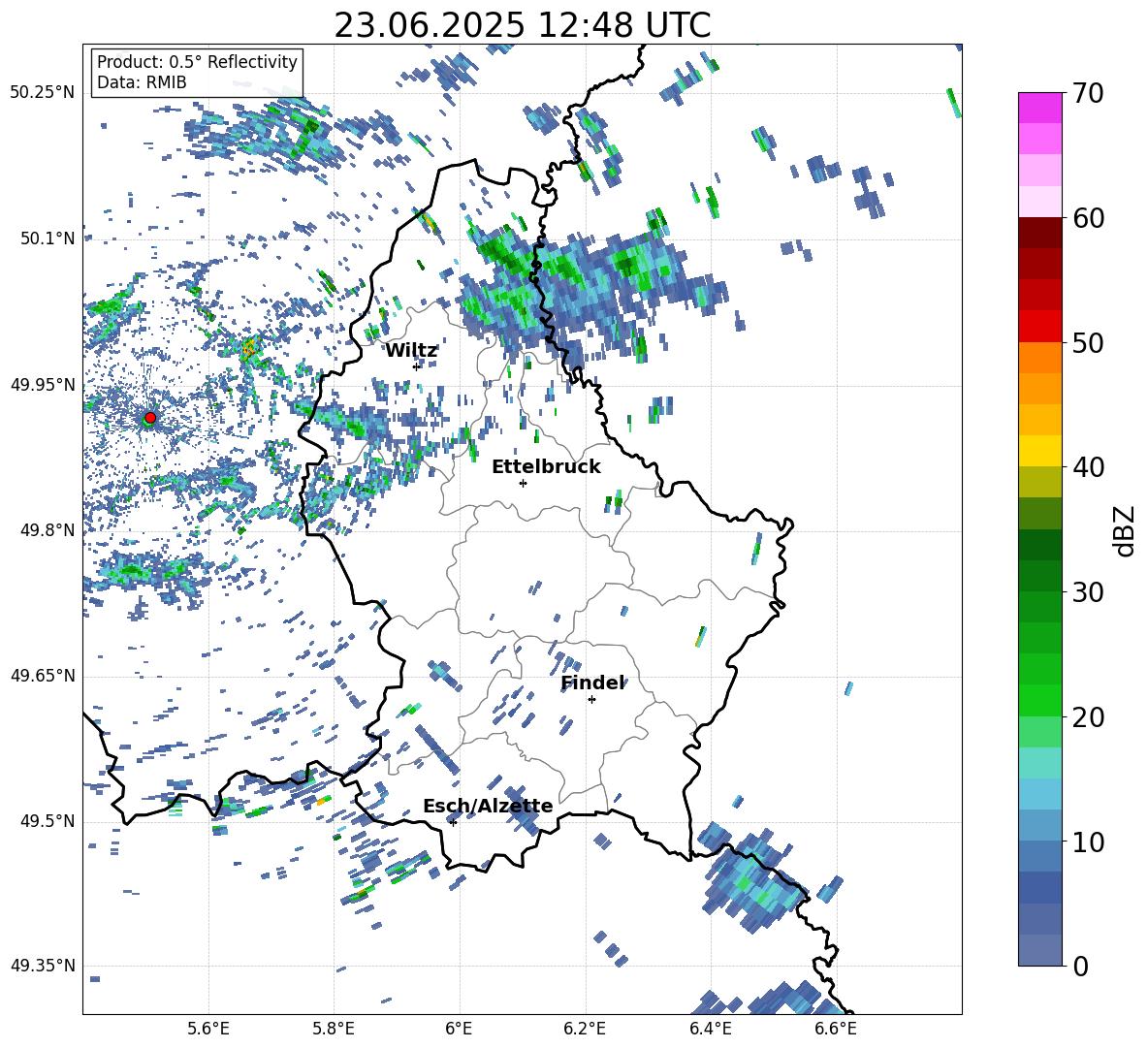This screenshot has height=1048, width=1148.
Task: Click the 49.35°N latitude label
Action: [x=43, y=966]
